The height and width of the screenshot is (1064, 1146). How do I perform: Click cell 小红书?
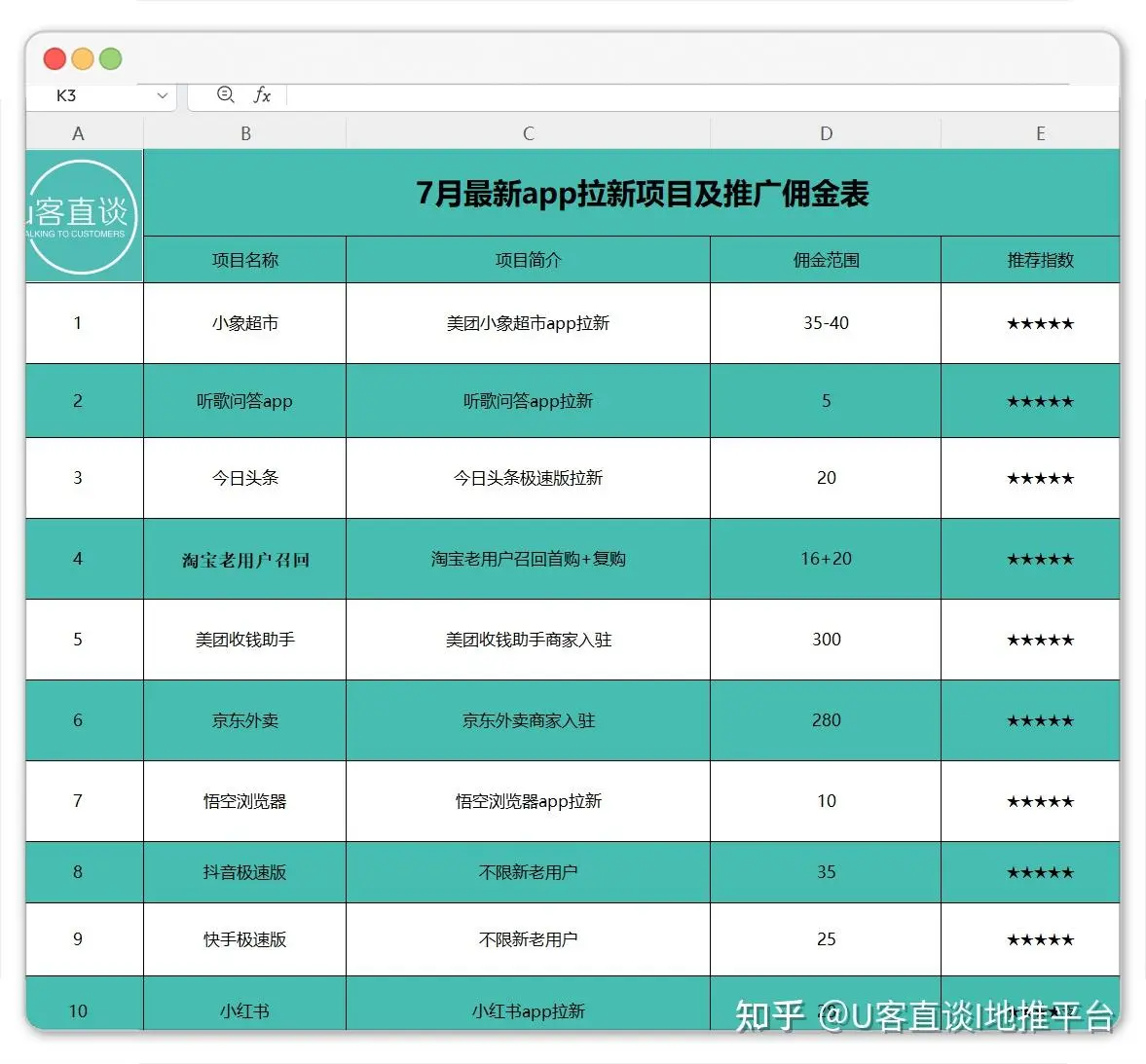[x=244, y=1004]
